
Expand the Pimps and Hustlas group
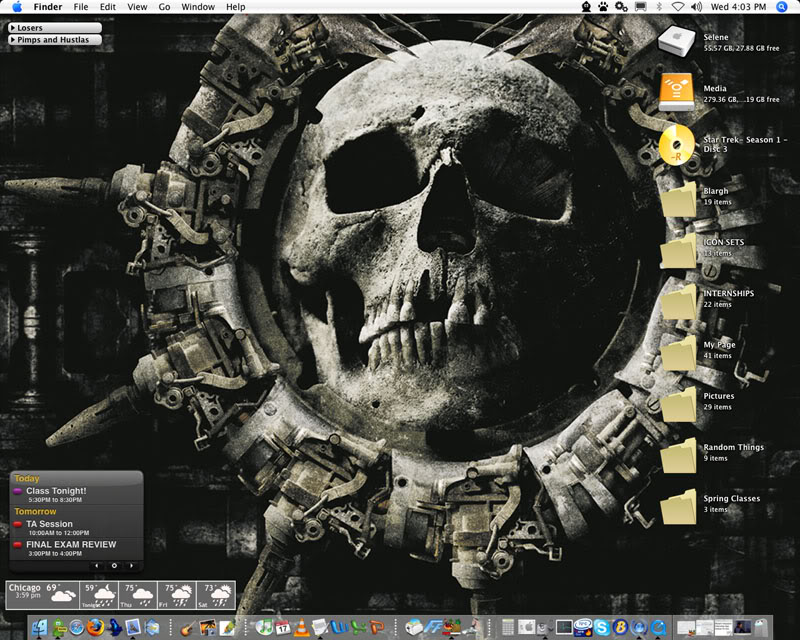click(12, 40)
